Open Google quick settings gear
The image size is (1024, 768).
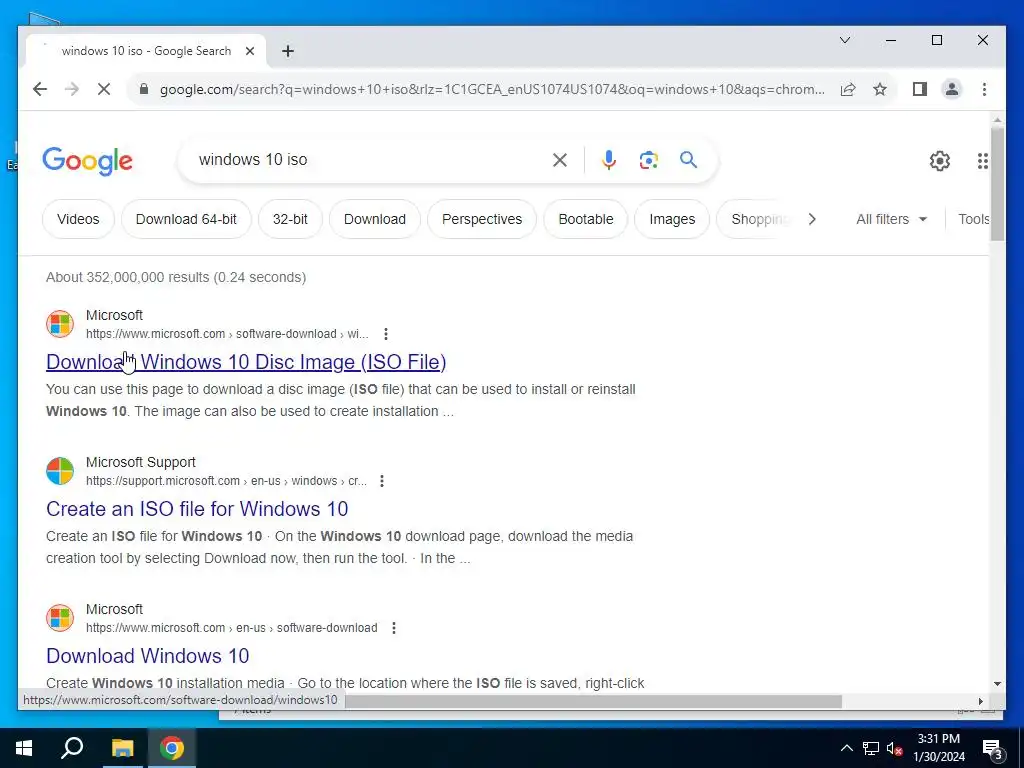tap(939, 161)
